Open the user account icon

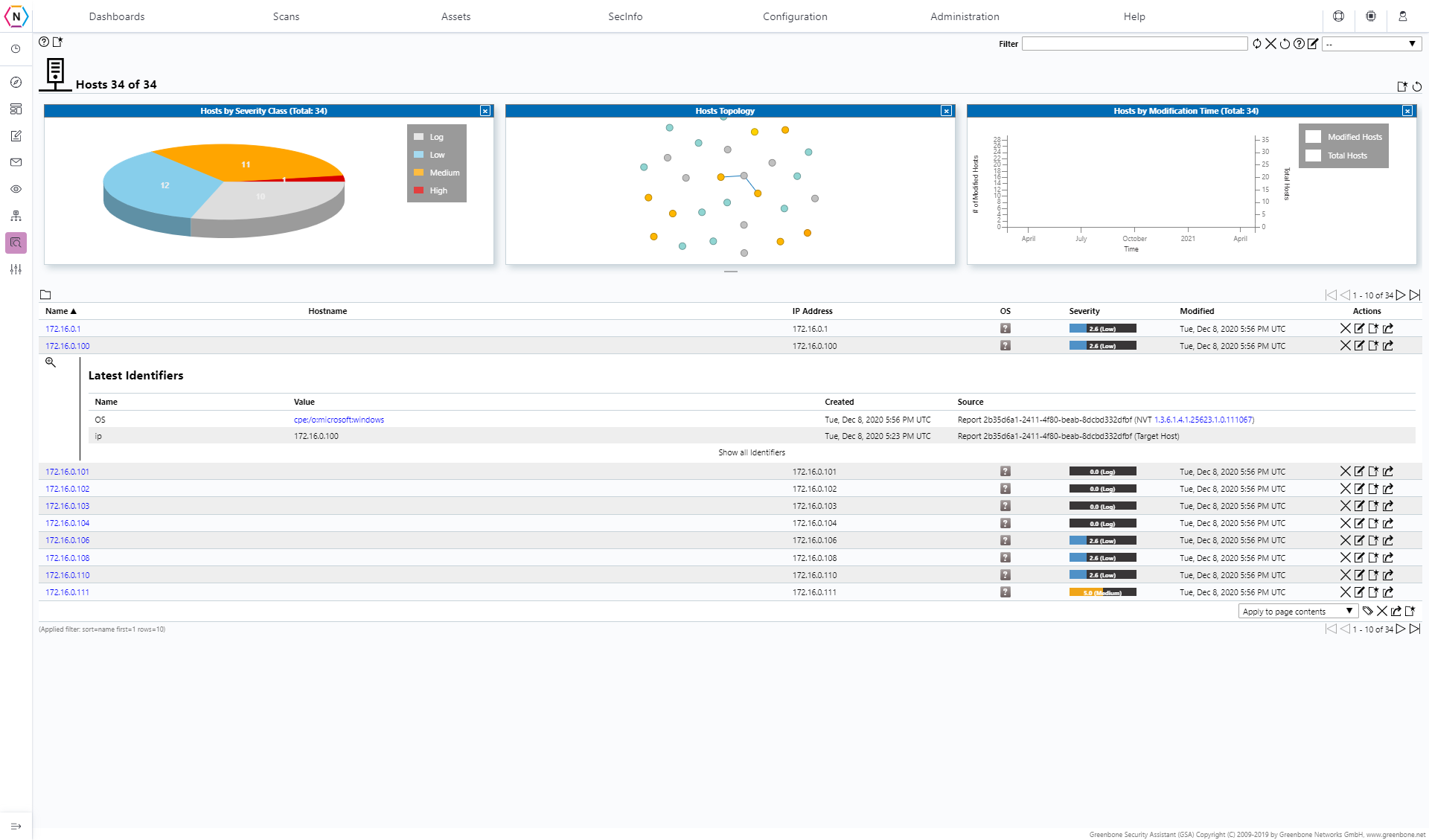1402,16
